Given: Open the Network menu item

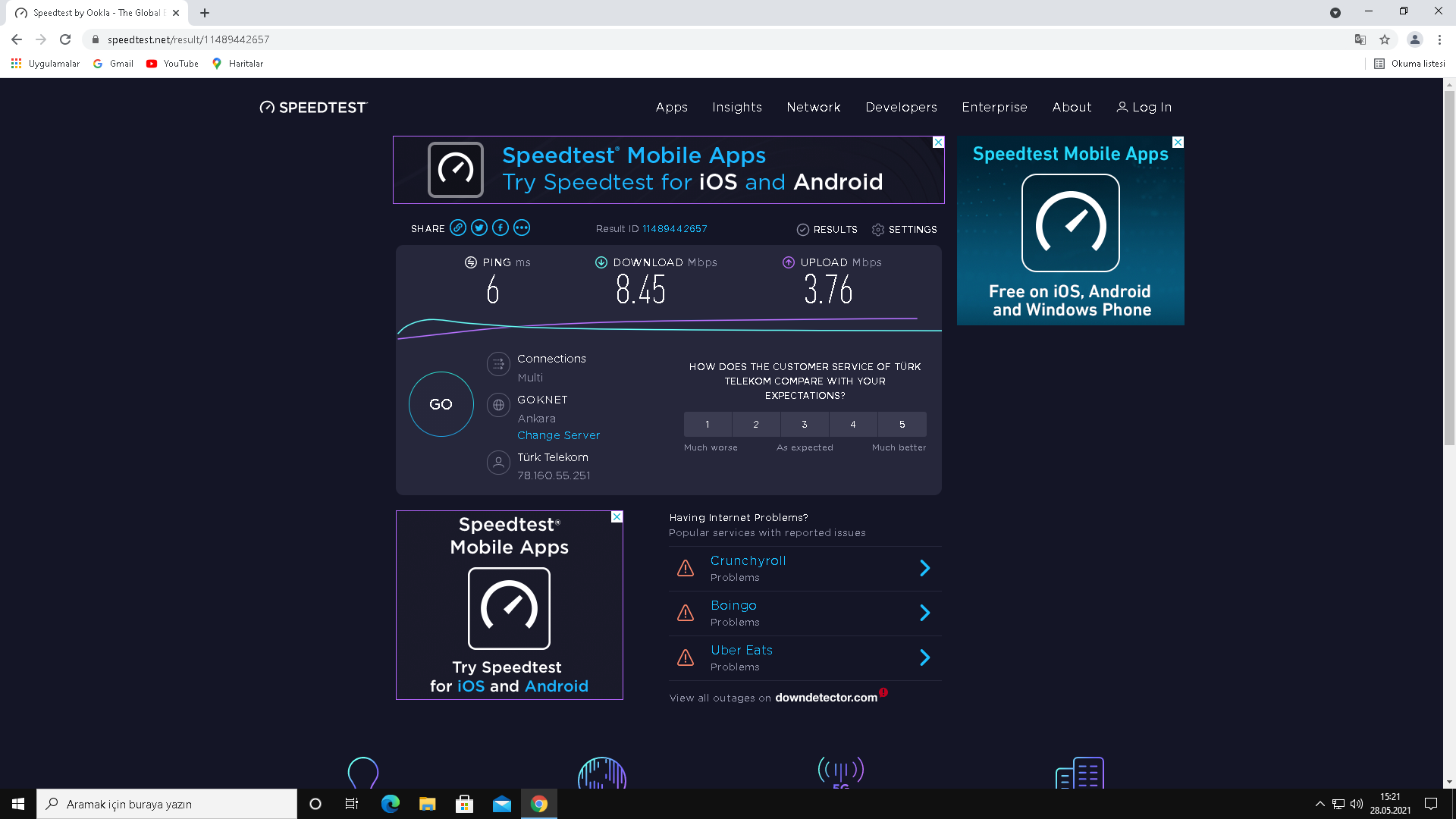Looking at the screenshot, I should (813, 107).
